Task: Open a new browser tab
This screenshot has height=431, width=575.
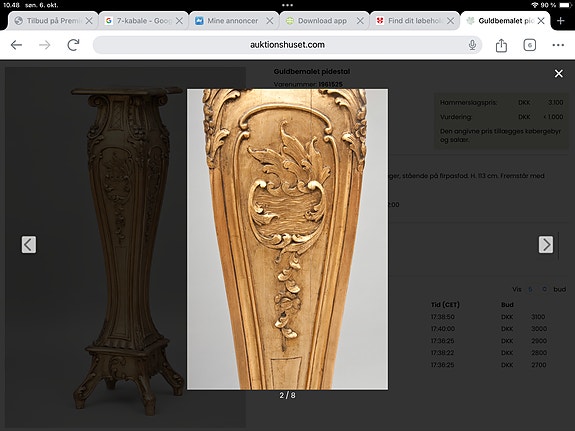Action: click(561, 21)
